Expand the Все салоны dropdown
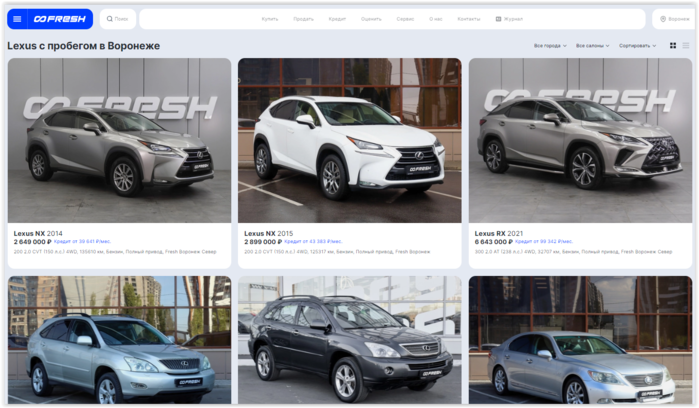The width and height of the screenshot is (699, 408). [x=592, y=45]
